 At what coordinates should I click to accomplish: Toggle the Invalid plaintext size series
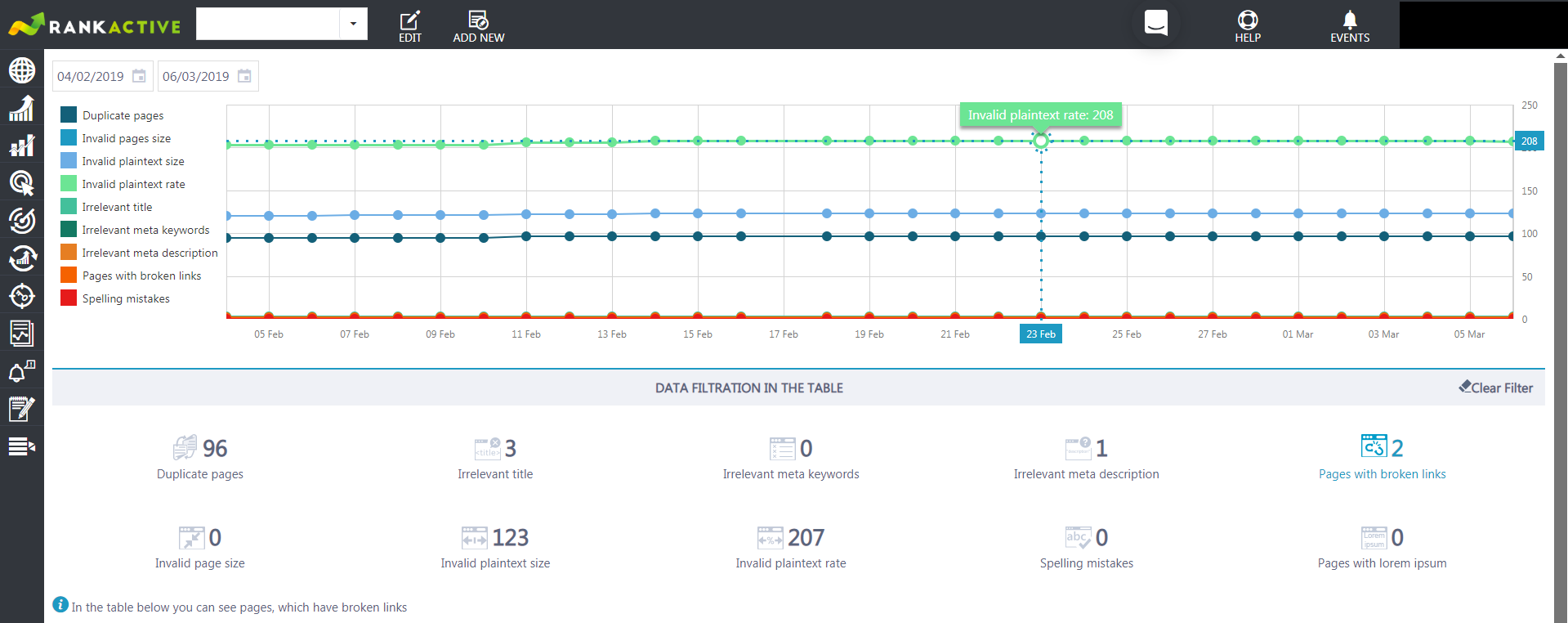pyautogui.click(x=123, y=161)
